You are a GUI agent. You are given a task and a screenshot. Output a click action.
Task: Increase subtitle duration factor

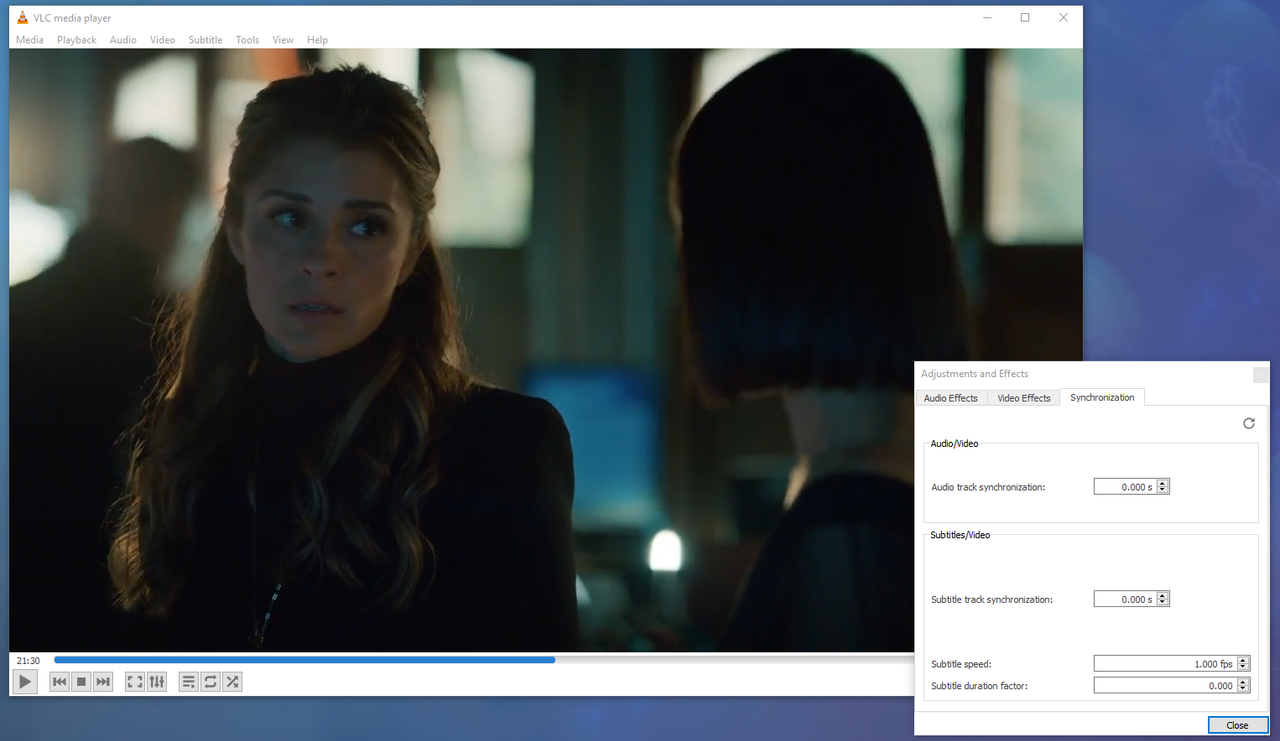click(1244, 682)
